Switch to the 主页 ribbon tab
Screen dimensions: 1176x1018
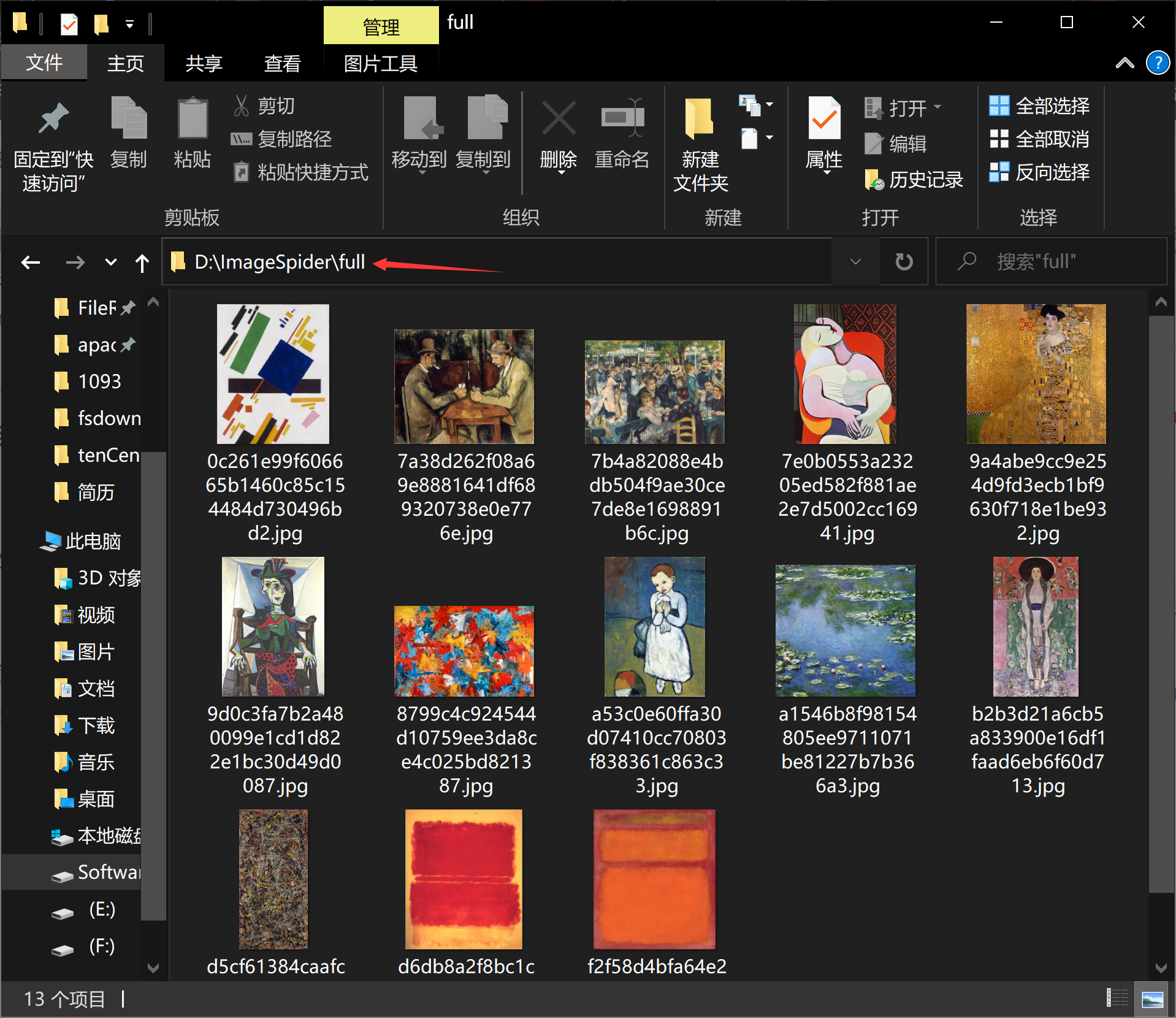[x=126, y=63]
